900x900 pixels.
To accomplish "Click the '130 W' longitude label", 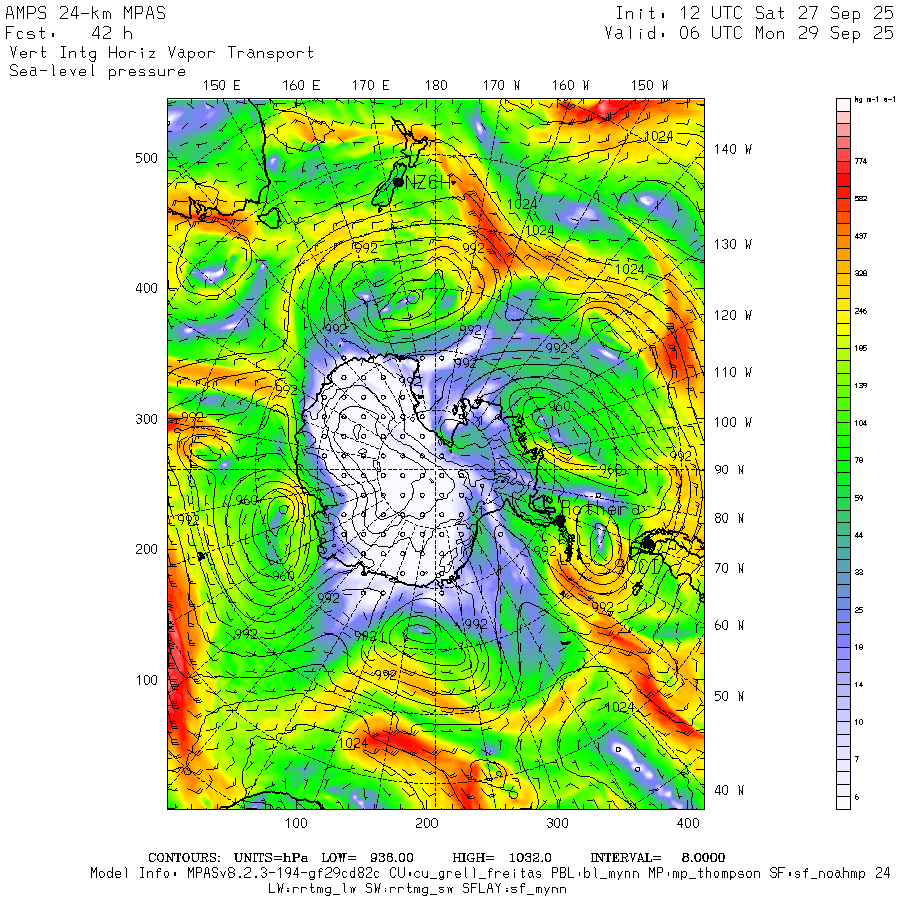I will [x=733, y=244].
